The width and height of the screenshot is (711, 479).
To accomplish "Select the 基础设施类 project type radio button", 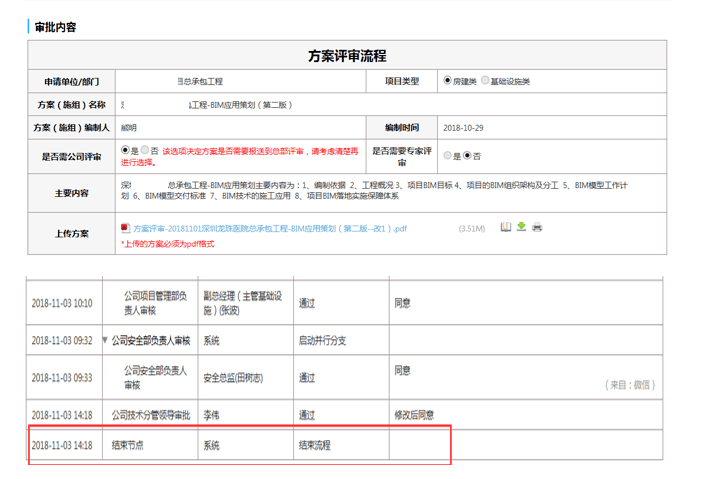I will pyautogui.click(x=485, y=80).
